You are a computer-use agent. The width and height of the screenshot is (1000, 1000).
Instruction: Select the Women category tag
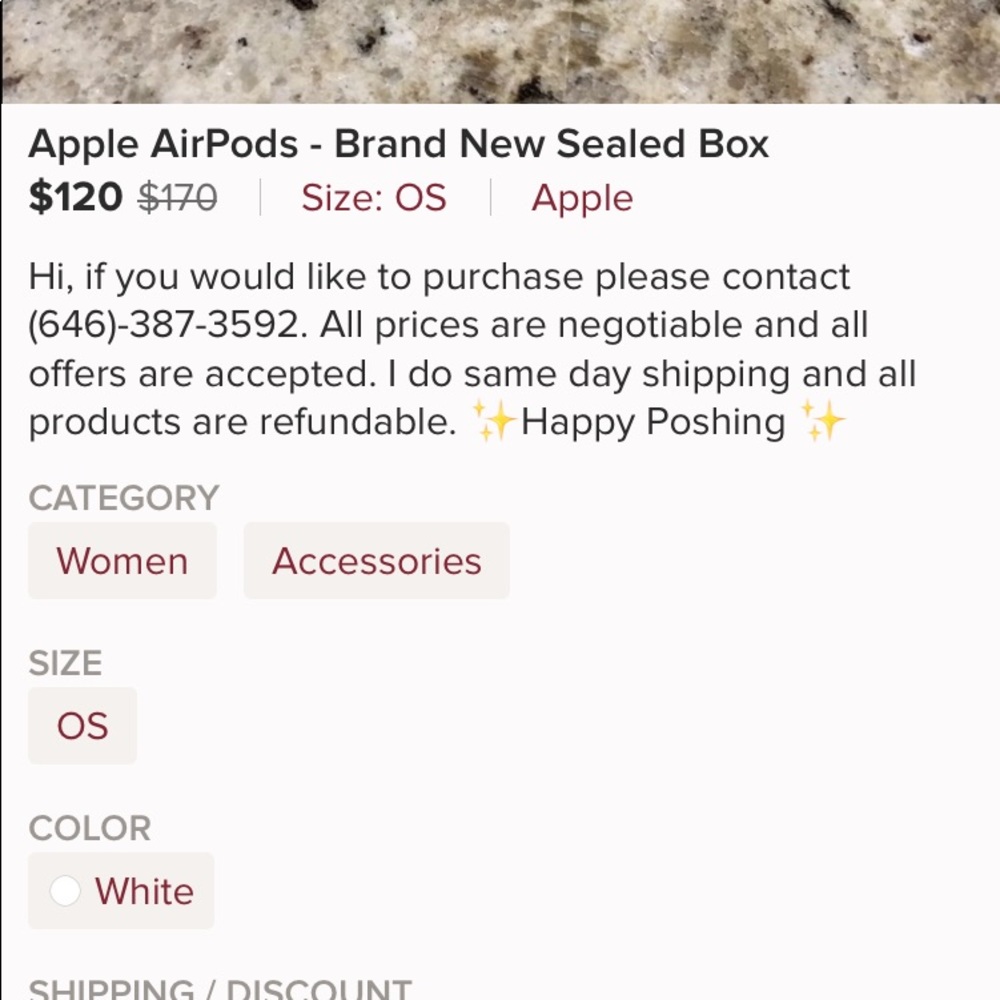click(x=121, y=561)
